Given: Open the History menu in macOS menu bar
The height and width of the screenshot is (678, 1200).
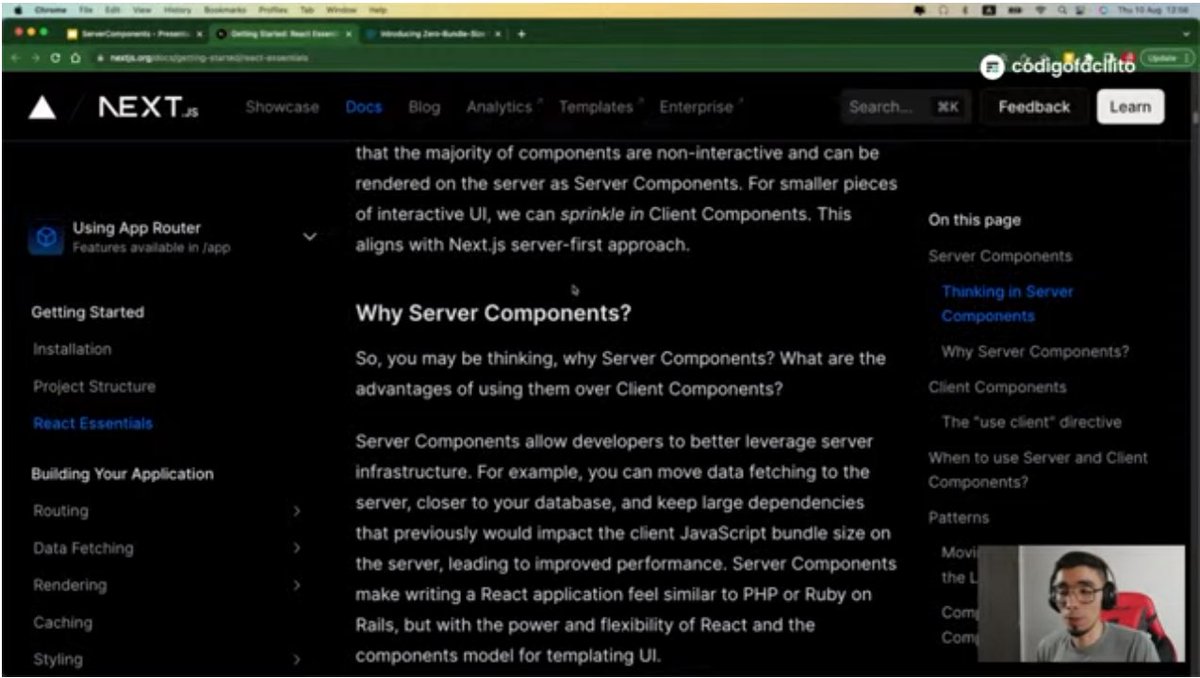Looking at the screenshot, I should pyautogui.click(x=177, y=9).
